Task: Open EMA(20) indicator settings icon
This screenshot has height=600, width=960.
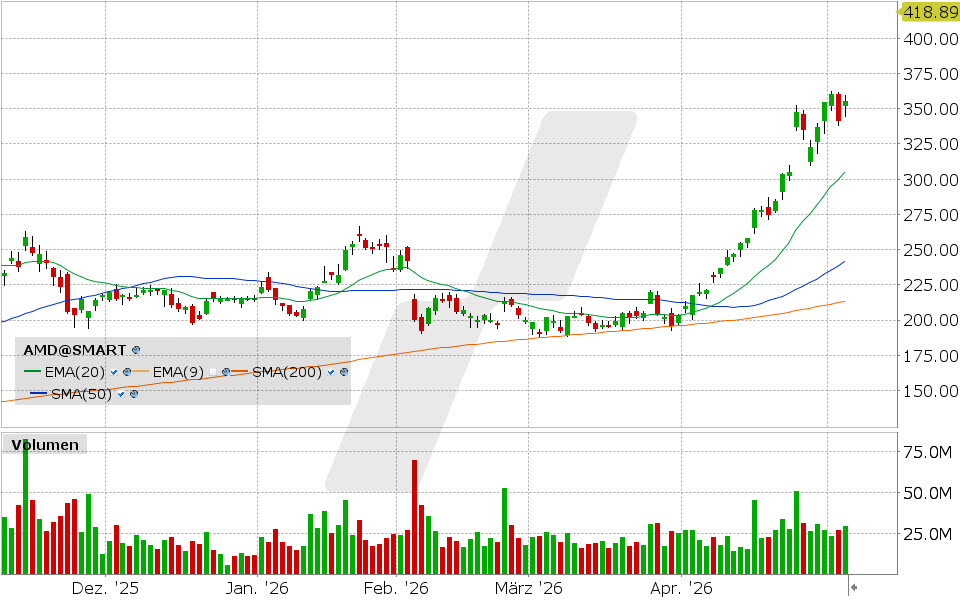Action: [127, 372]
